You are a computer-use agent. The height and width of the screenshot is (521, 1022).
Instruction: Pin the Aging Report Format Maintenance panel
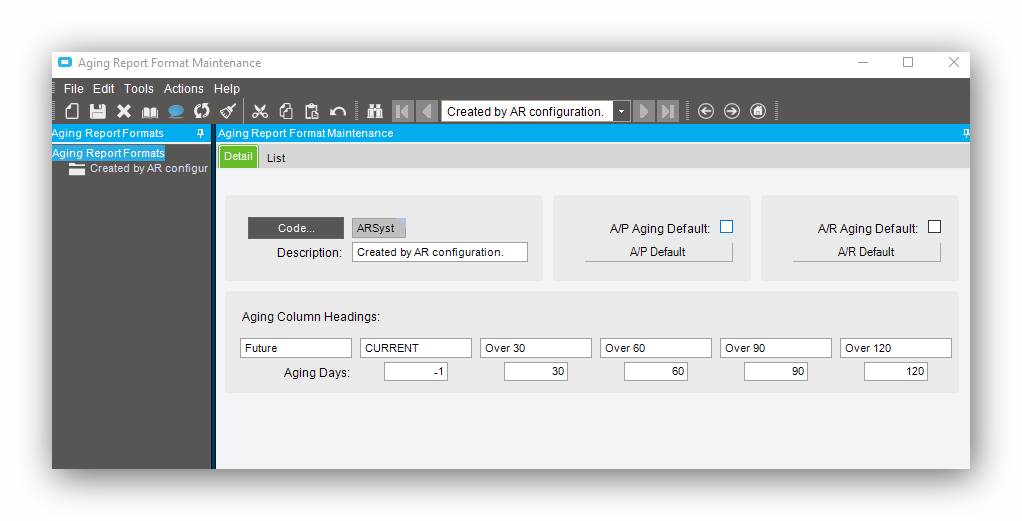click(965, 133)
